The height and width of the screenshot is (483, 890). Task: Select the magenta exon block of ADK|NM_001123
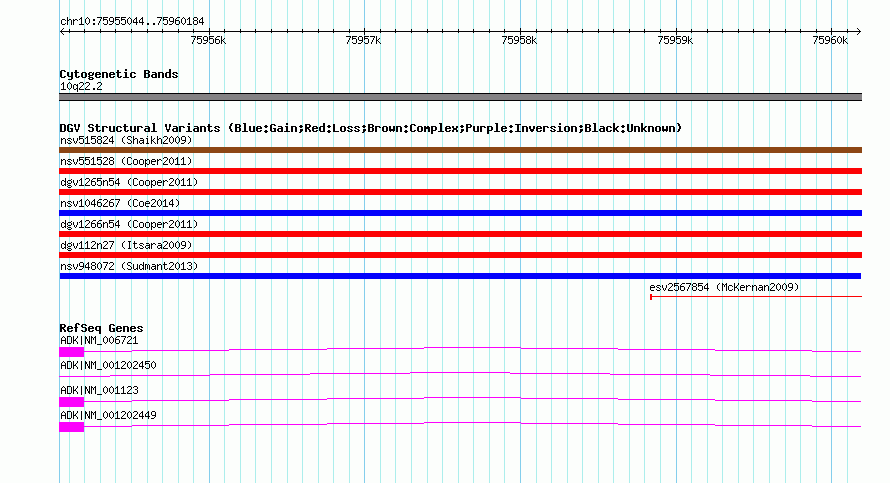point(72,402)
